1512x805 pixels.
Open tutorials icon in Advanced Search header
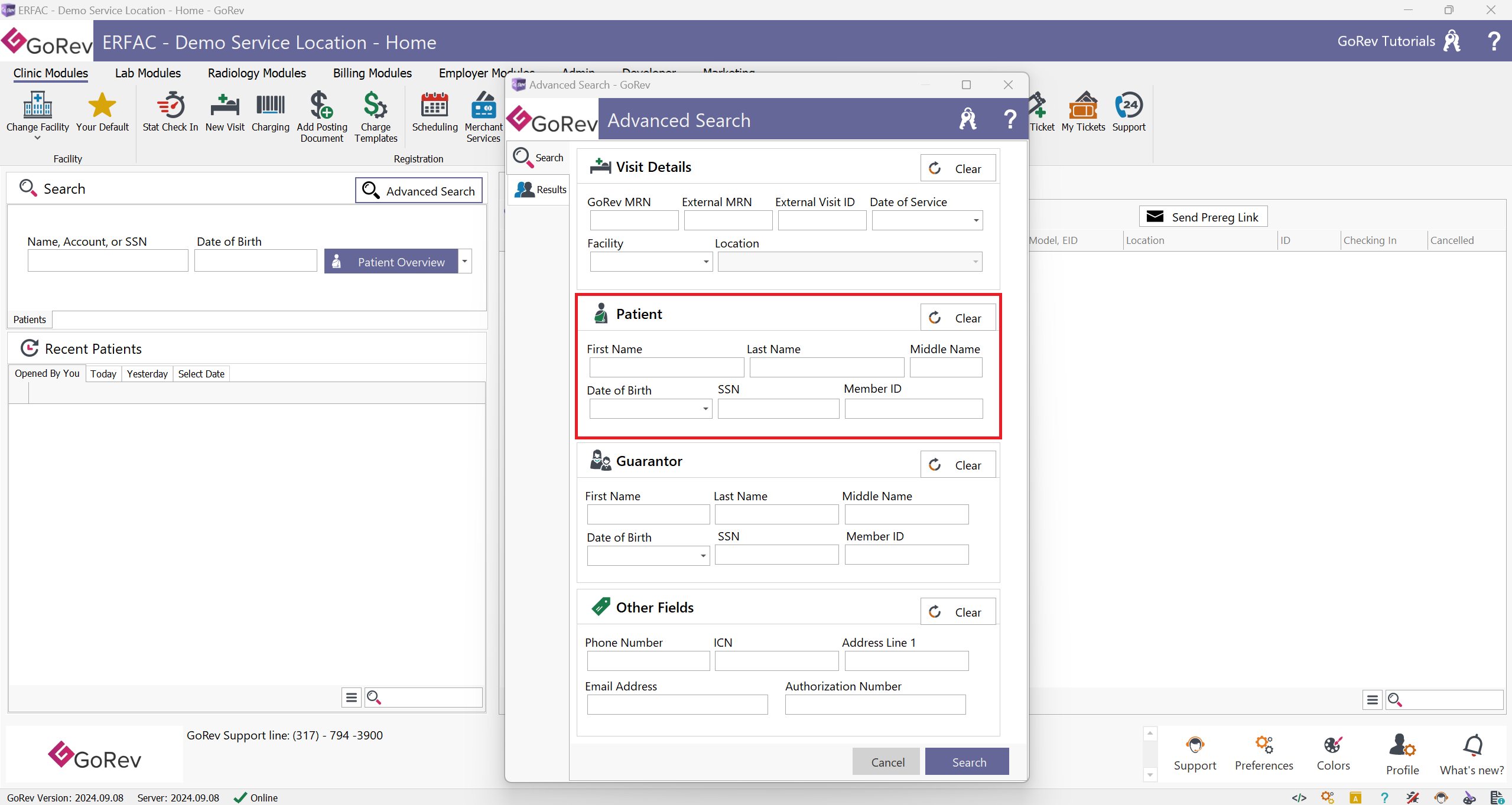967,119
